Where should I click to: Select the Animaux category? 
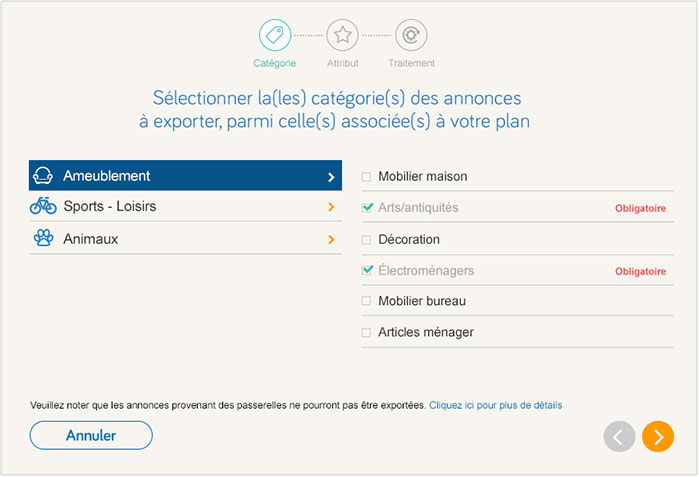[91, 239]
